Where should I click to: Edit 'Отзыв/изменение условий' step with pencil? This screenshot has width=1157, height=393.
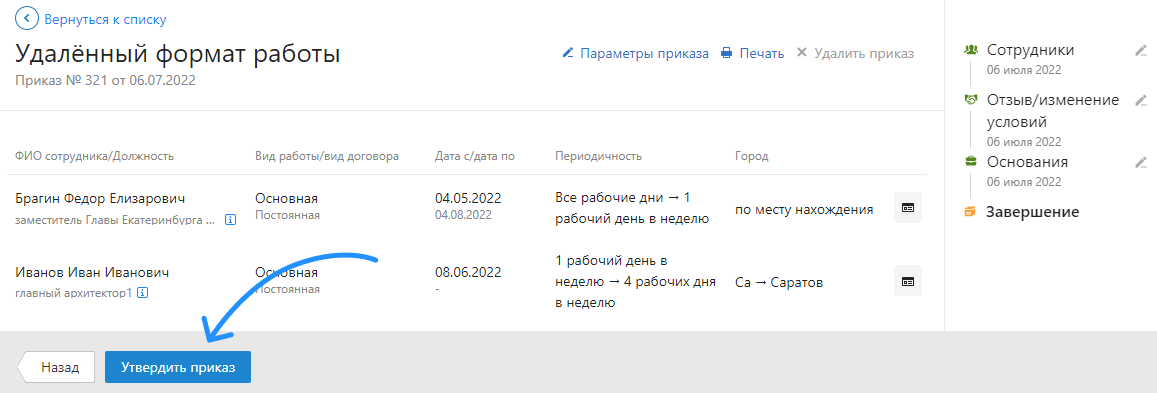1141,100
